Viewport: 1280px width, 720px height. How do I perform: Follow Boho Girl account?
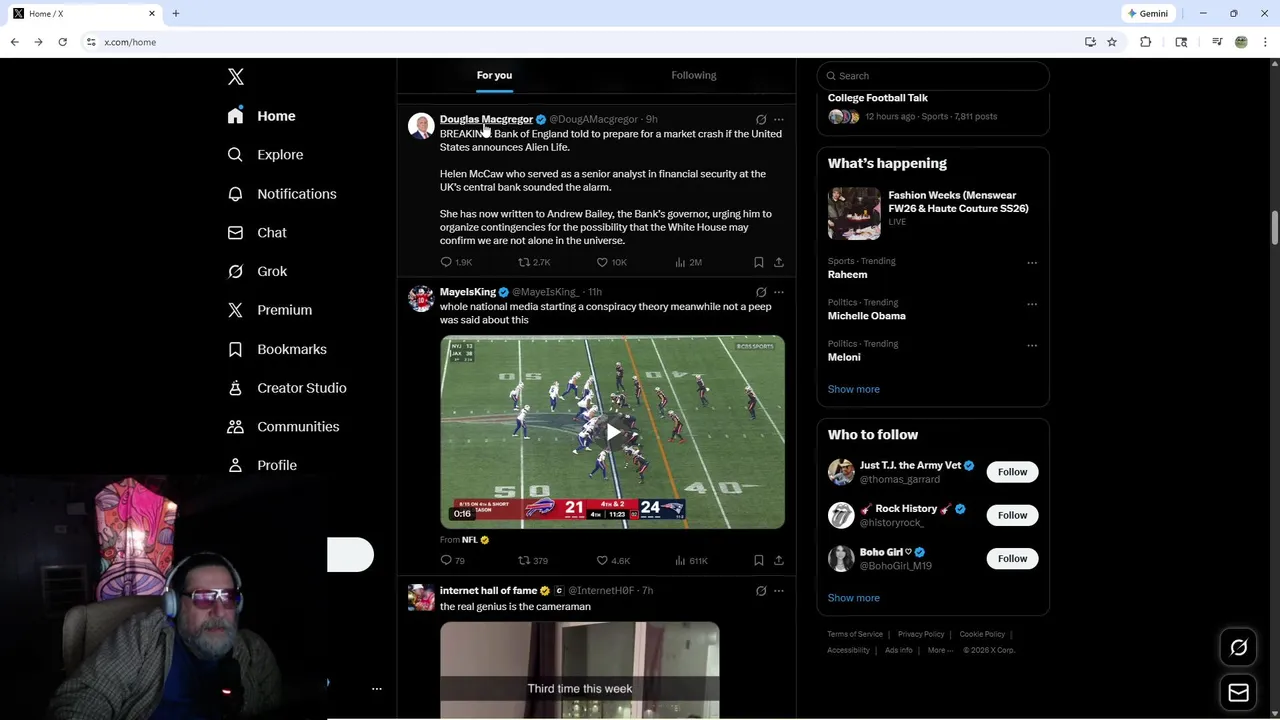click(x=1012, y=558)
